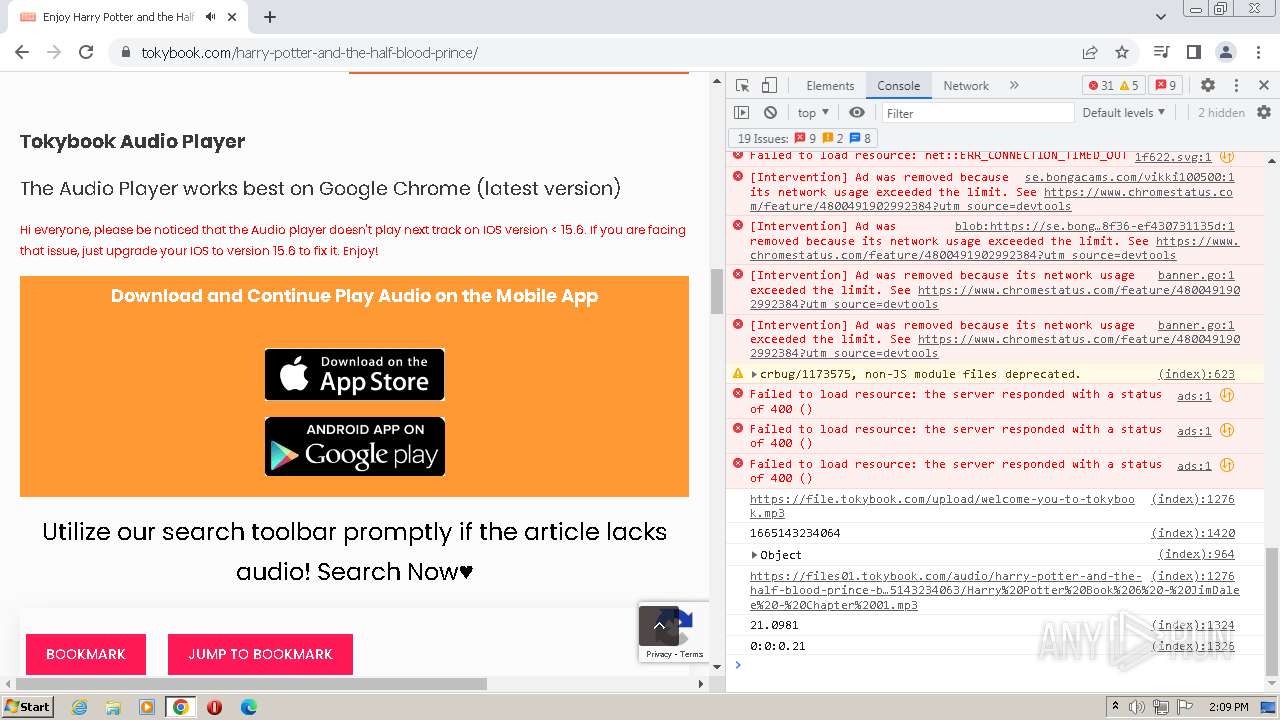Expand the Object log entry
The image size is (1280, 720).
tap(754, 555)
